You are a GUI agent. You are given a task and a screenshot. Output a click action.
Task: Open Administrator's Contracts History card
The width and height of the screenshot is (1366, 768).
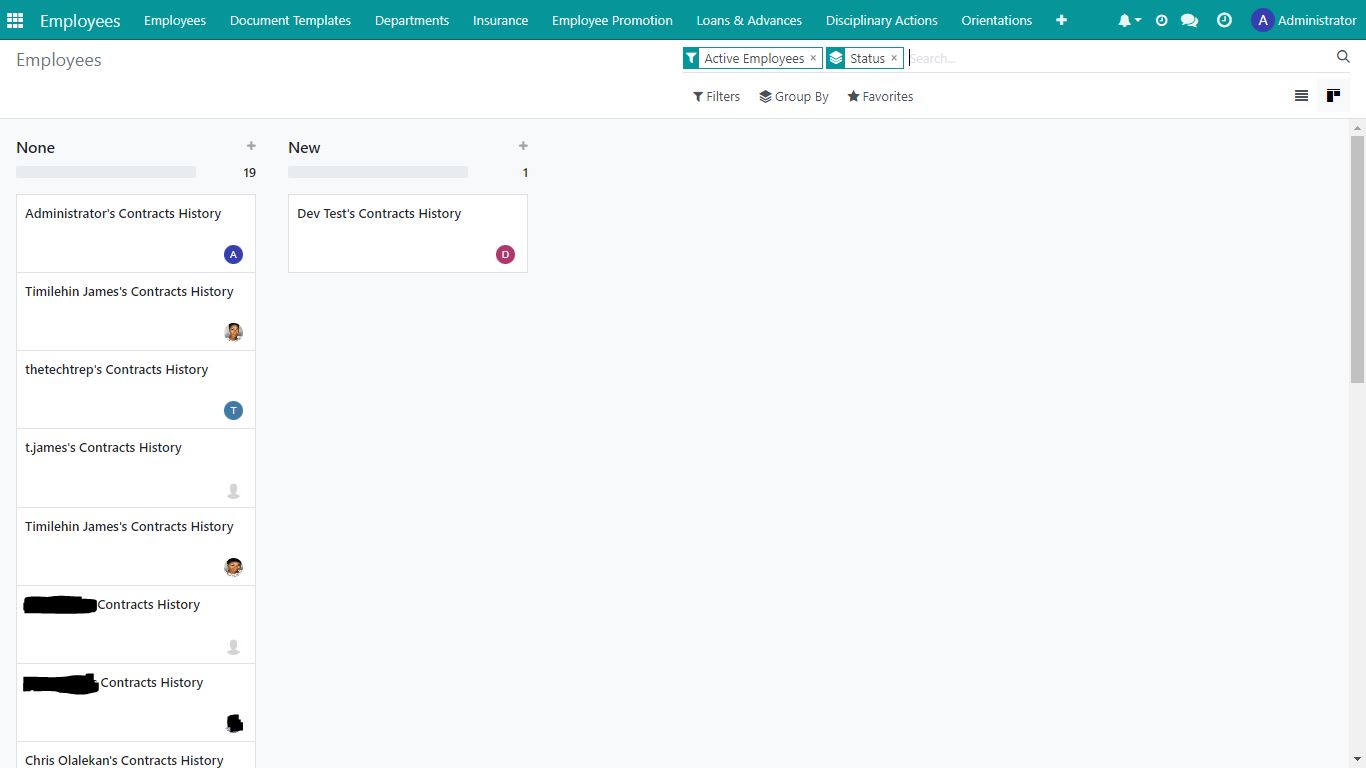pos(136,233)
